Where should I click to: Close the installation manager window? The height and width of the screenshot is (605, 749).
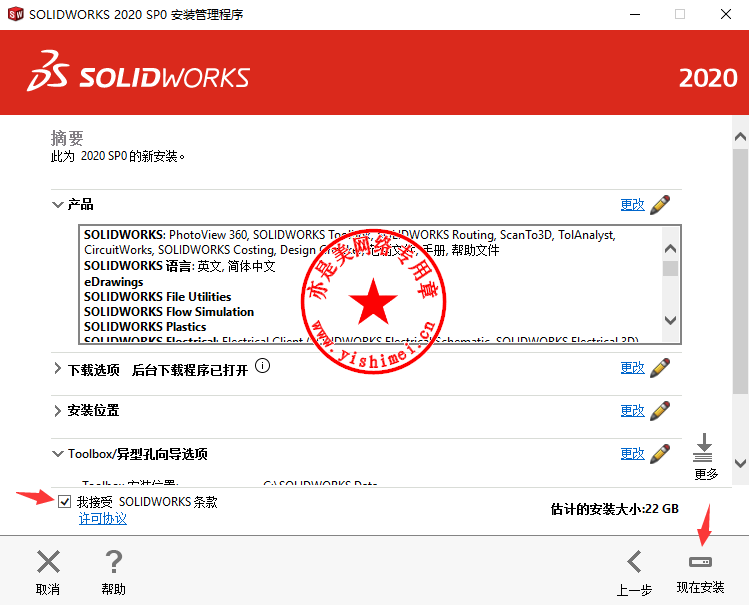726,14
